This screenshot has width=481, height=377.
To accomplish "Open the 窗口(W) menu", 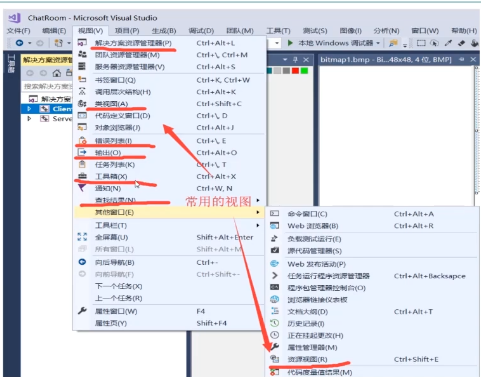I will coord(425,31).
